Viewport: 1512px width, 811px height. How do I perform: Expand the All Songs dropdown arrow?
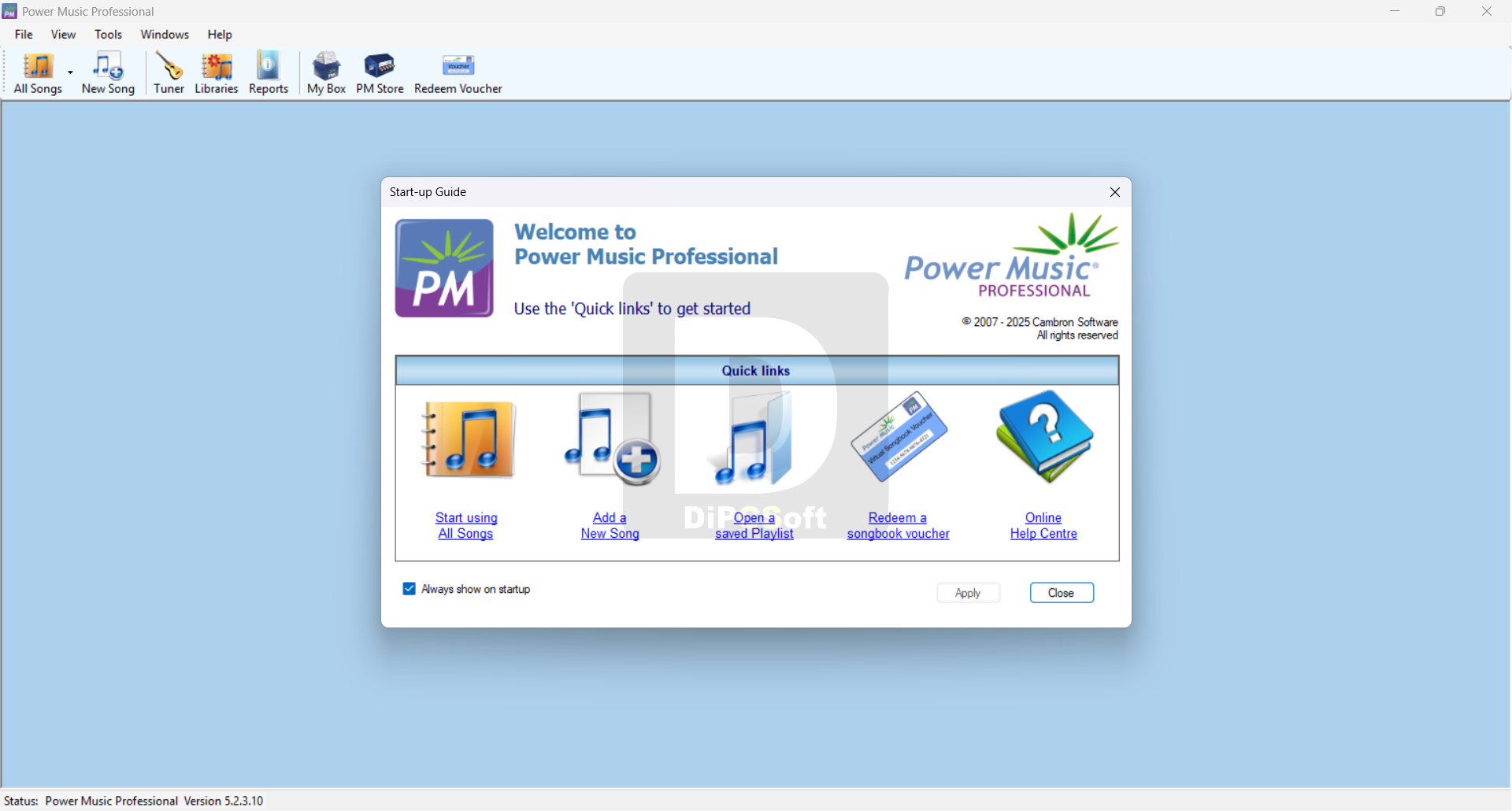[x=71, y=73]
